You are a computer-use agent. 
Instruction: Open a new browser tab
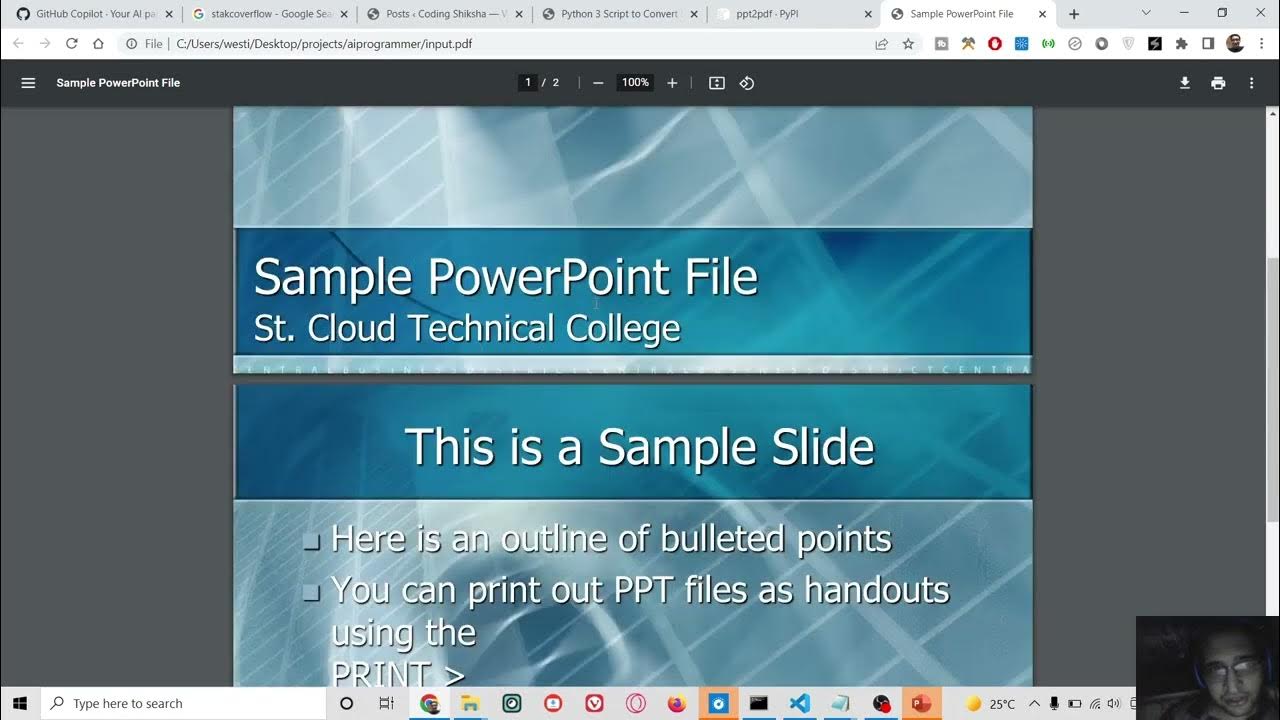[1074, 14]
